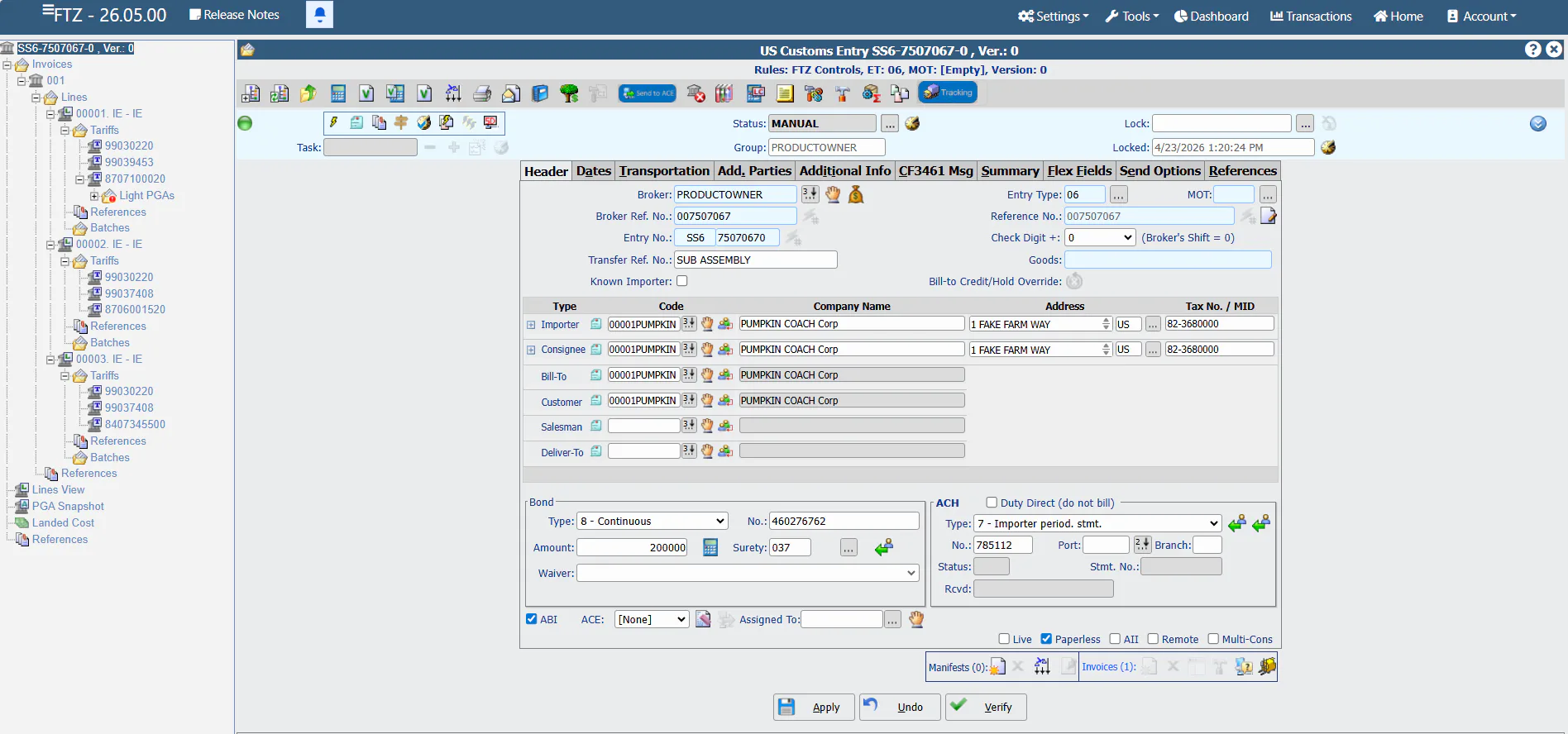Screen dimensions: 1568x734
Task: Select tariff 8707100020 in the tree
Action: click(135, 179)
